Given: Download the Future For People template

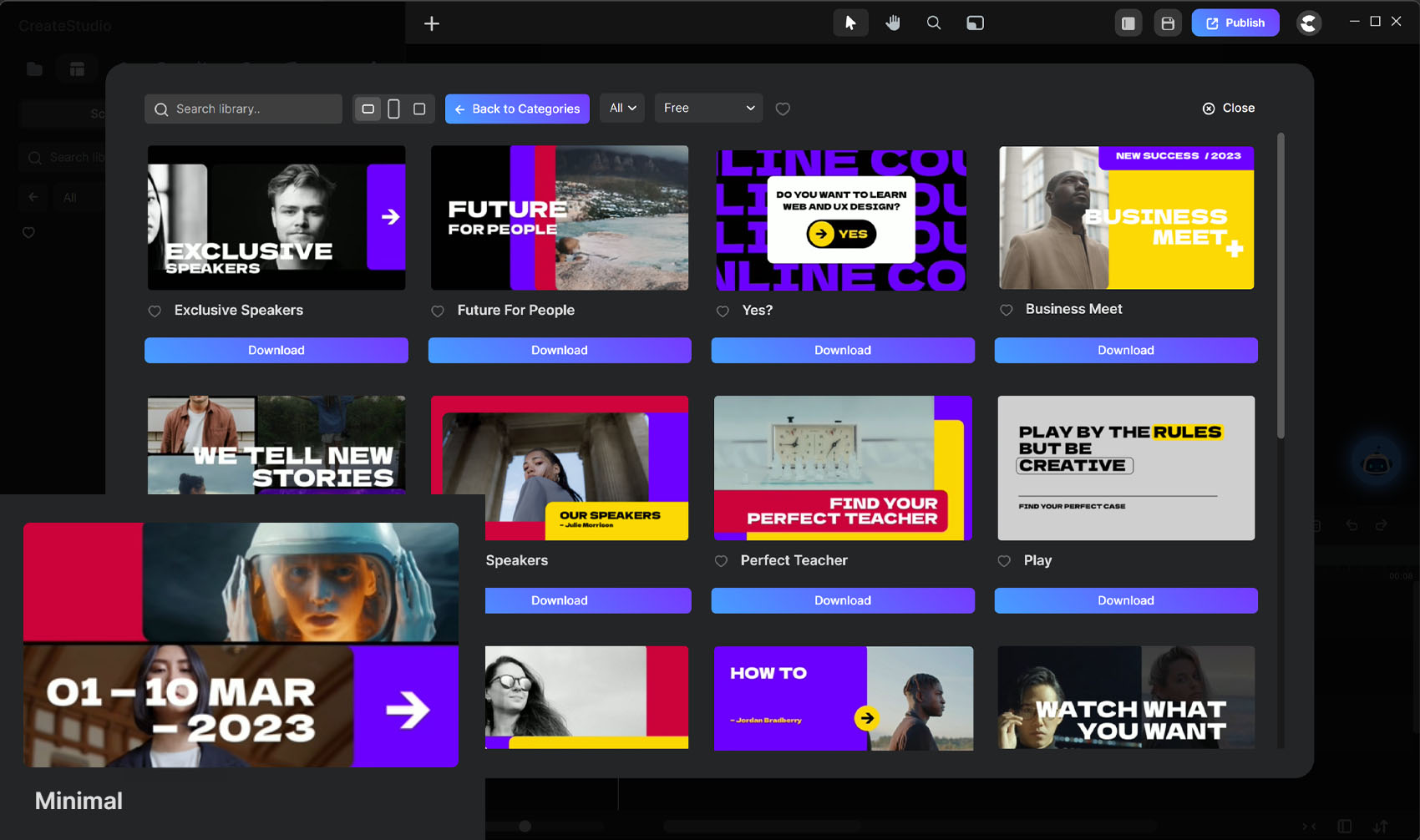Looking at the screenshot, I should [560, 351].
